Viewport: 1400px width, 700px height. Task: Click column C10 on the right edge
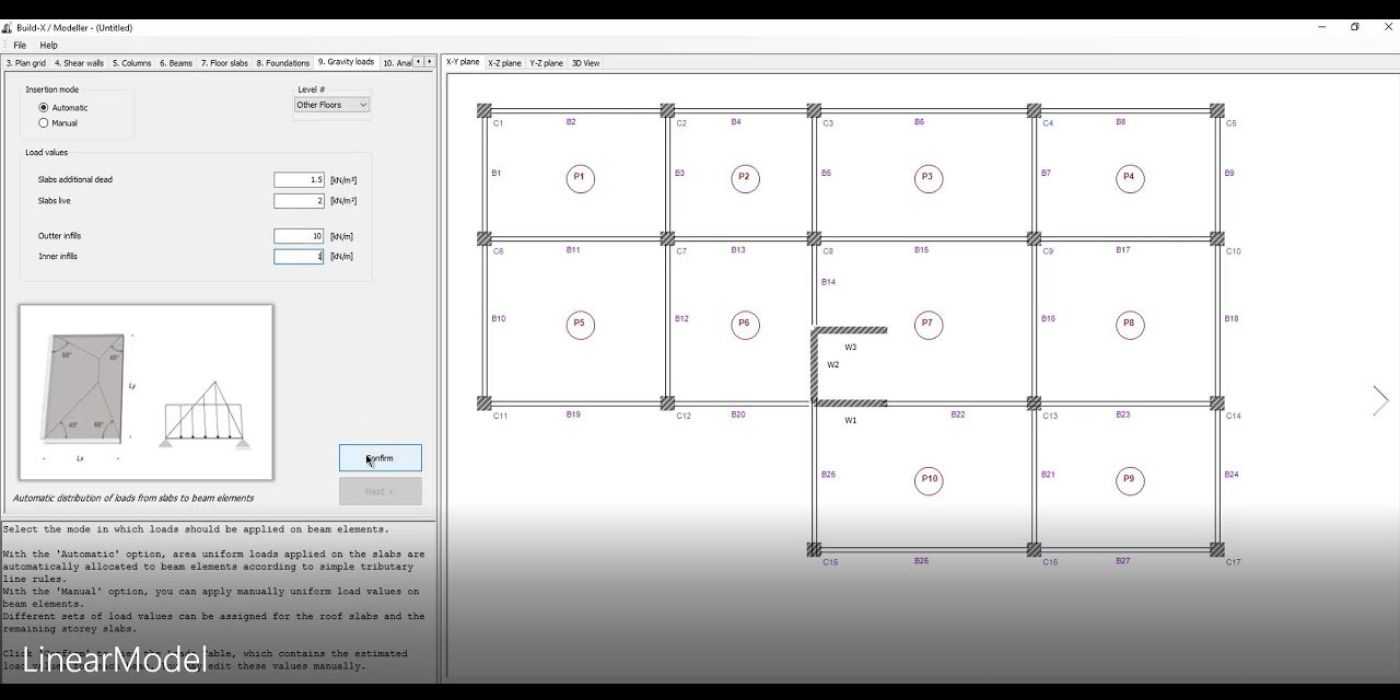click(1217, 238)
